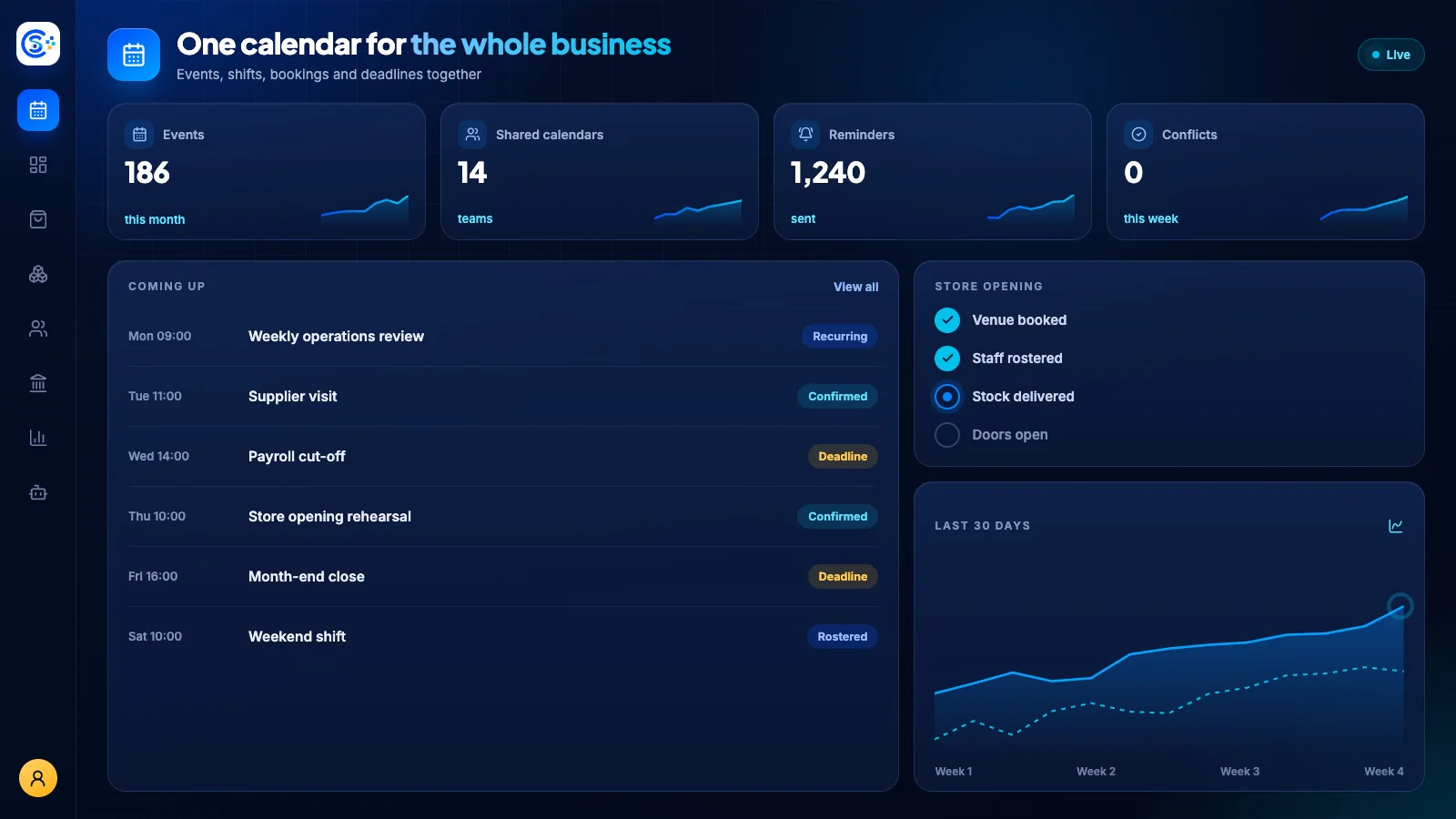Click the Conflicts check-circle icon
The image size is (1456, 819).
click(1138, 135)
